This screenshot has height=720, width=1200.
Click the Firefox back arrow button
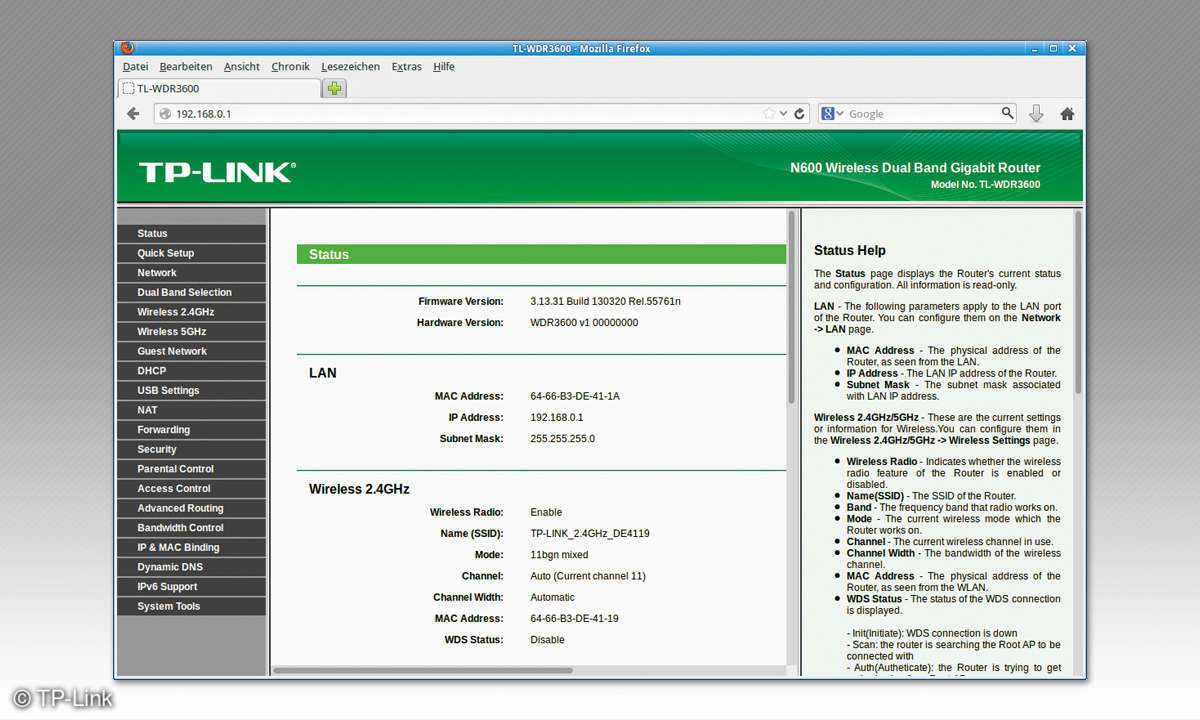[133, 114]
